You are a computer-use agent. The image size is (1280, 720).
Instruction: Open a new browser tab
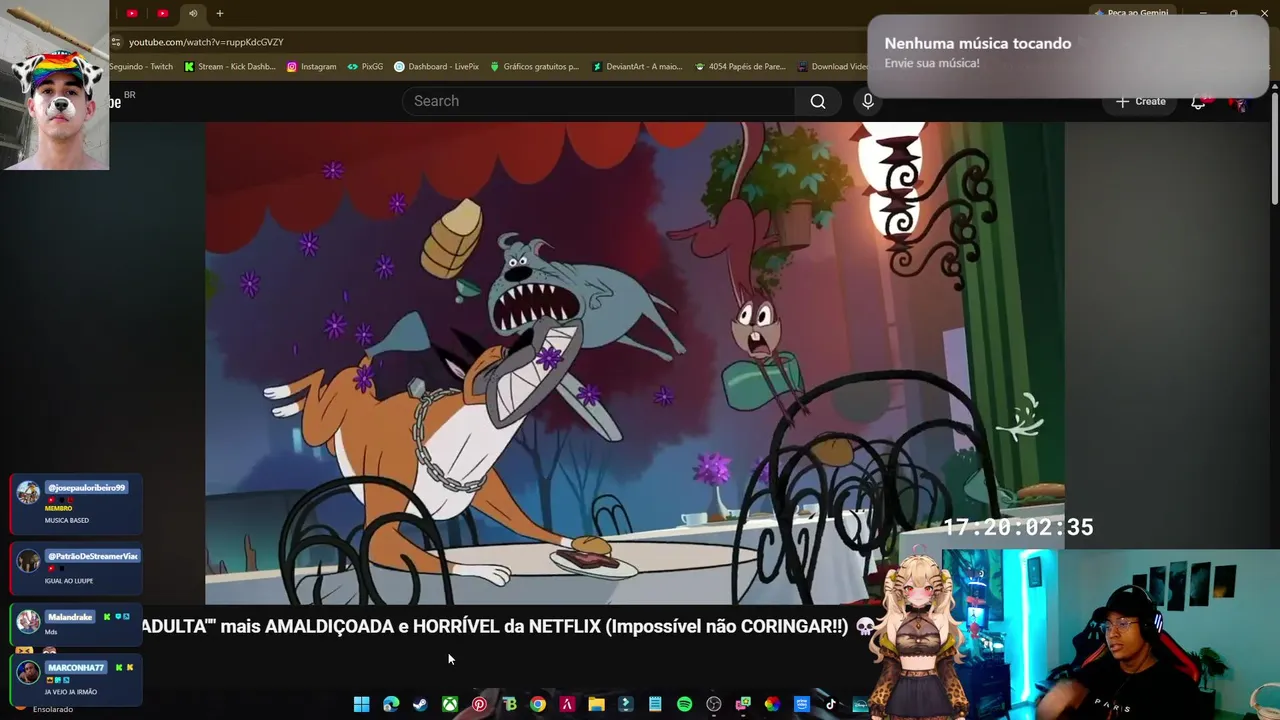(x=220, y=13)
